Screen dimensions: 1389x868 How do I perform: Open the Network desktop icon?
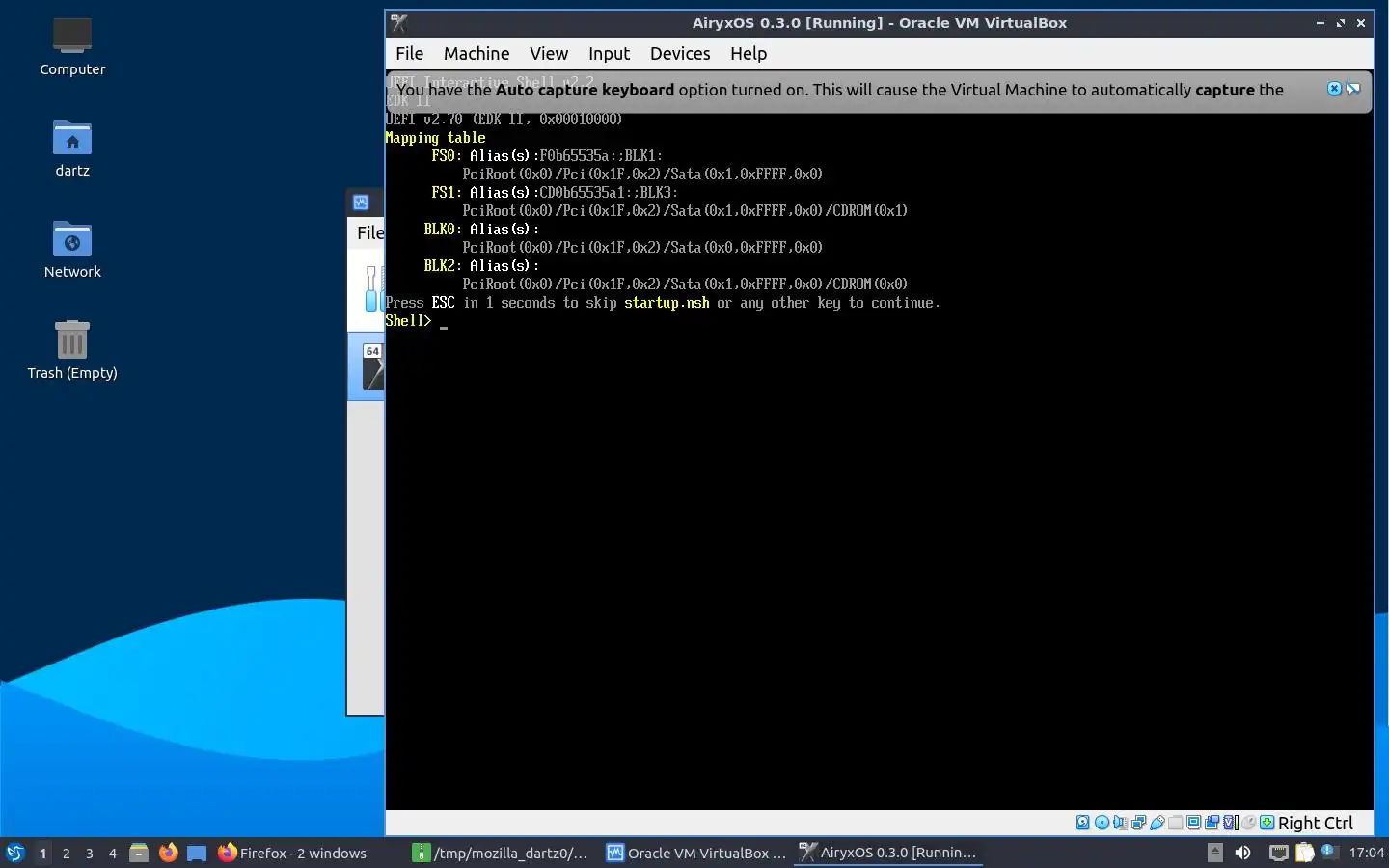point(72,249)
